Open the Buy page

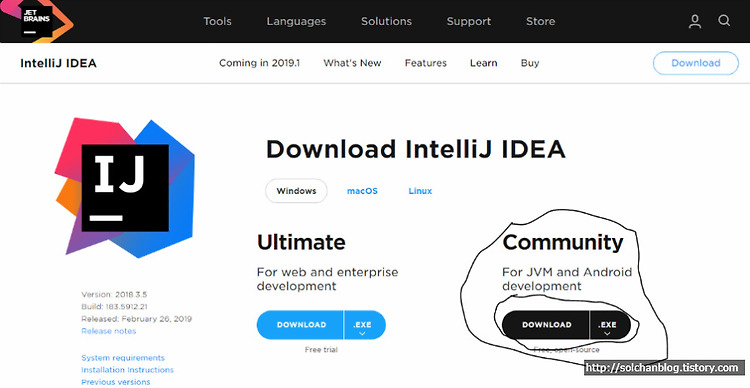point(530,63)
